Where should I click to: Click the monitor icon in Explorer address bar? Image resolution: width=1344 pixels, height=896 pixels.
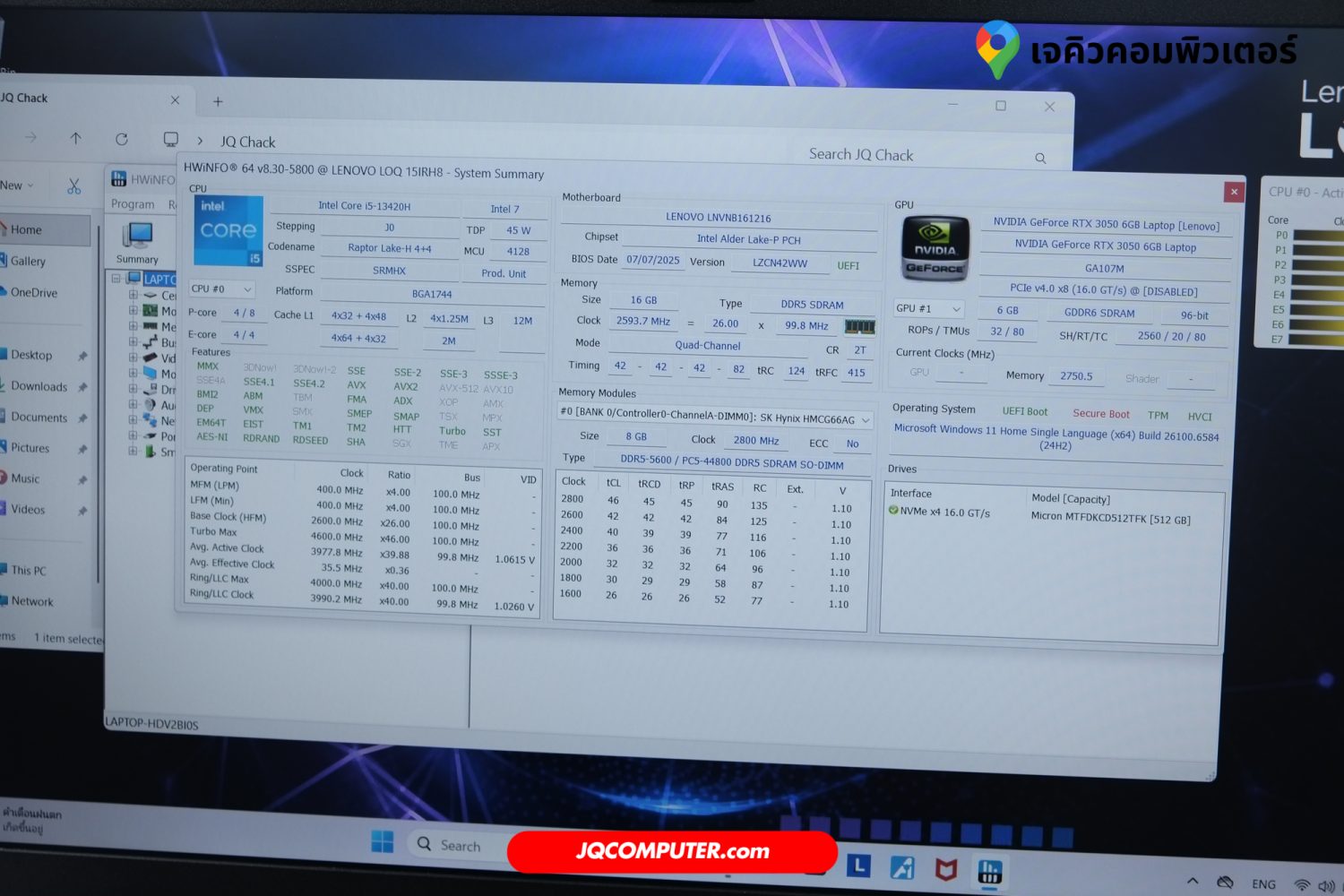click(x=170, y=140)
